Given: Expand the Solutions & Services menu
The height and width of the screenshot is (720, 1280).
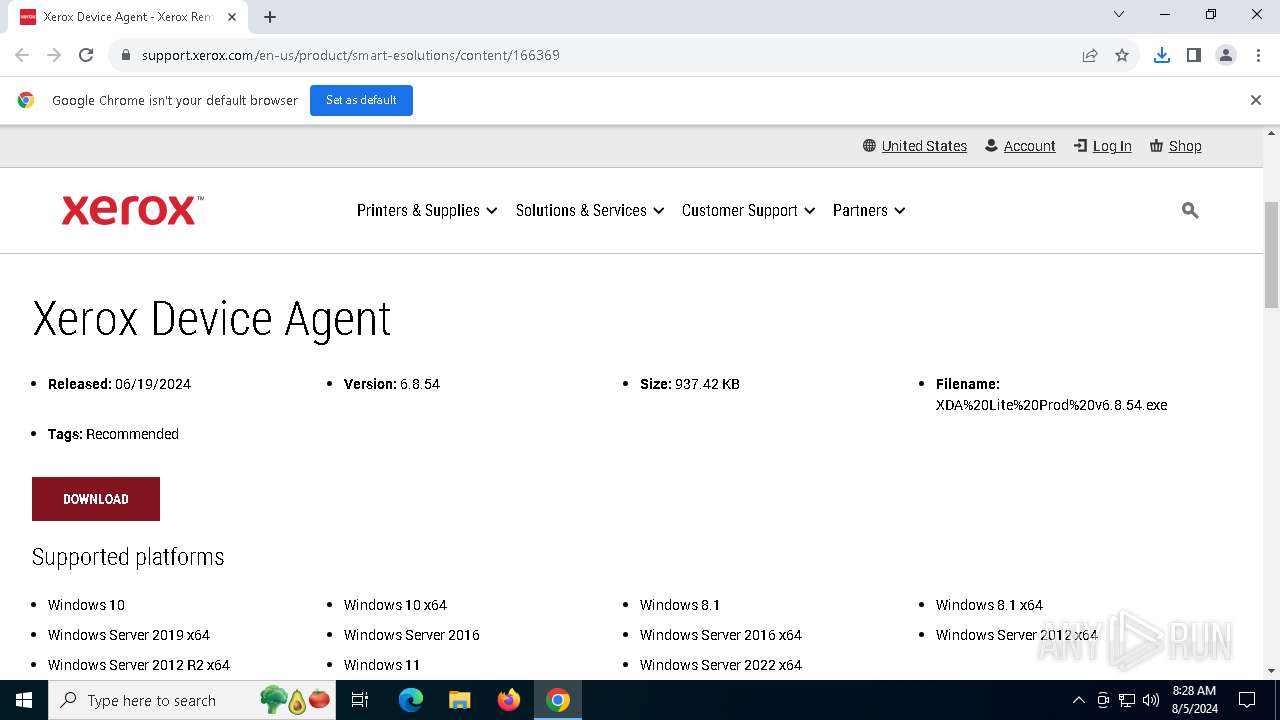Looking at the screenshot, I should (x=590, y=210).
